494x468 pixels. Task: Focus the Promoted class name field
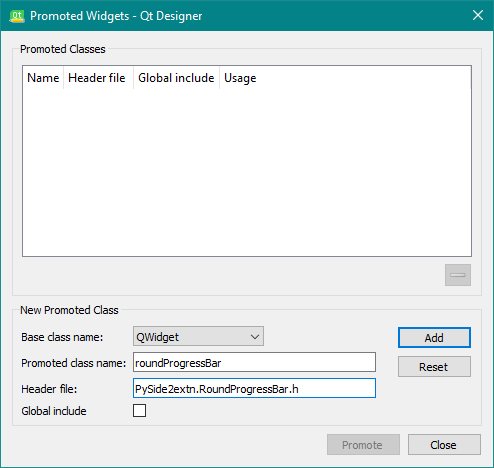click(x=254, y=362)
